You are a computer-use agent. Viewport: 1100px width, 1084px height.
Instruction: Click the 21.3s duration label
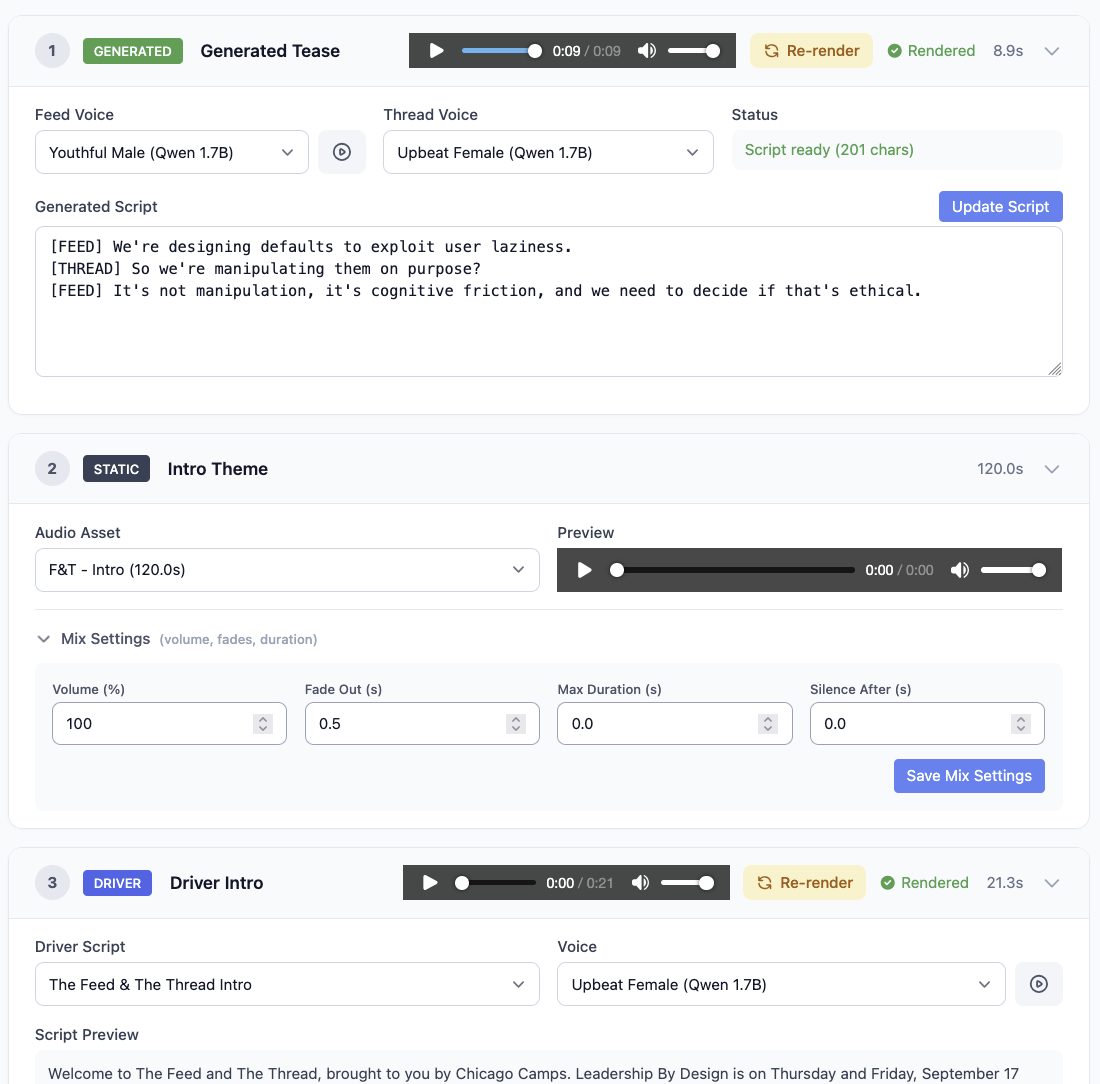(1005, 883)
